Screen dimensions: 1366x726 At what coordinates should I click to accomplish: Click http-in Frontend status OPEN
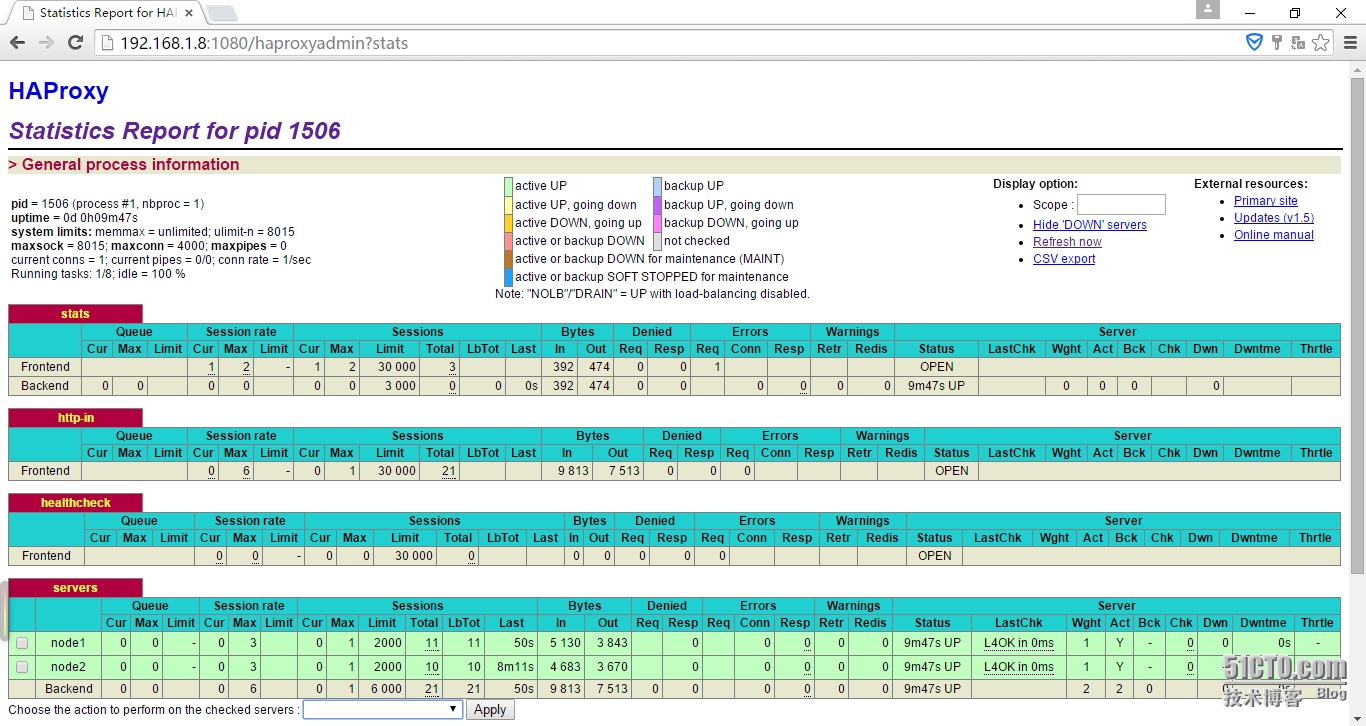pyautogui.click(x=952, y=471)
